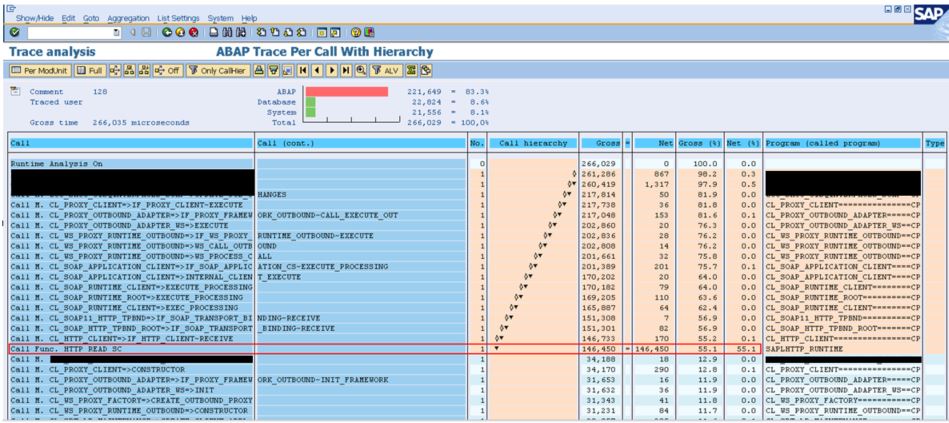Image resolution: width=949 pixels, height=423 pixels.
Task: Click the green Back arrow icon
Action: 166,32
